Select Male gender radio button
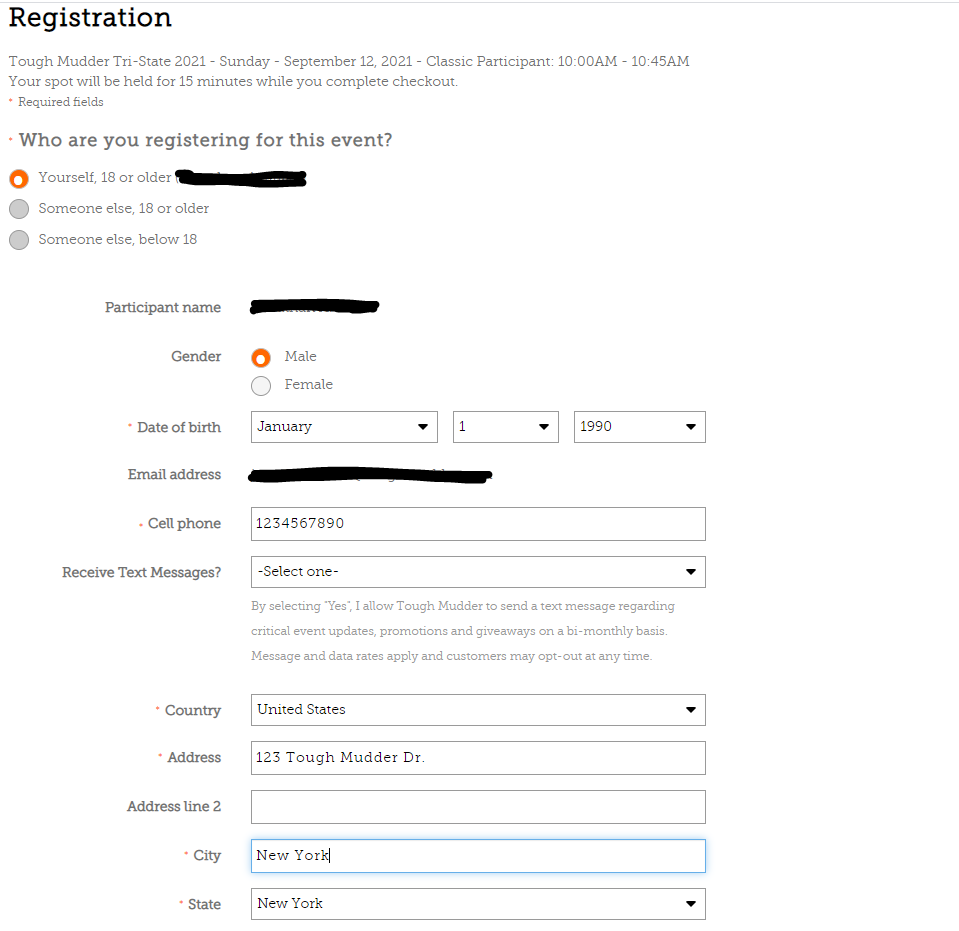 pos(261,358)
